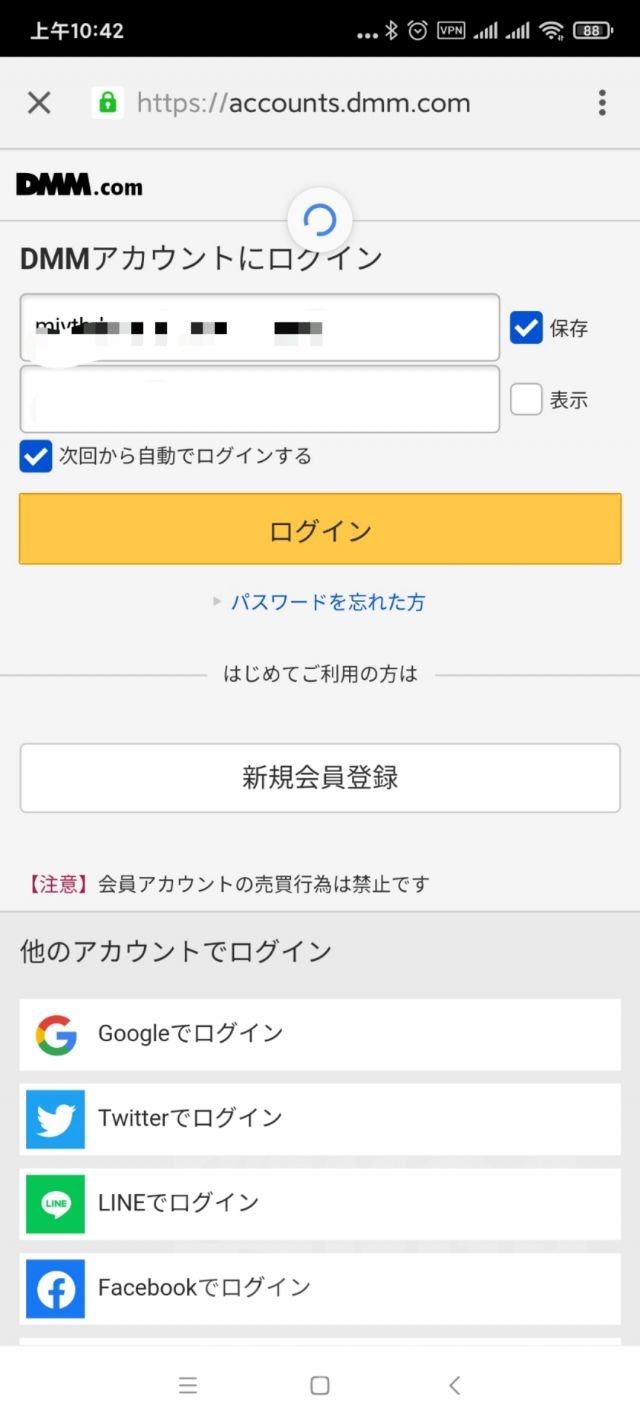This screenshot has width=640, height=1422.
Task: Tap the DMM.com logo
Action: click(x=80, y=185)
